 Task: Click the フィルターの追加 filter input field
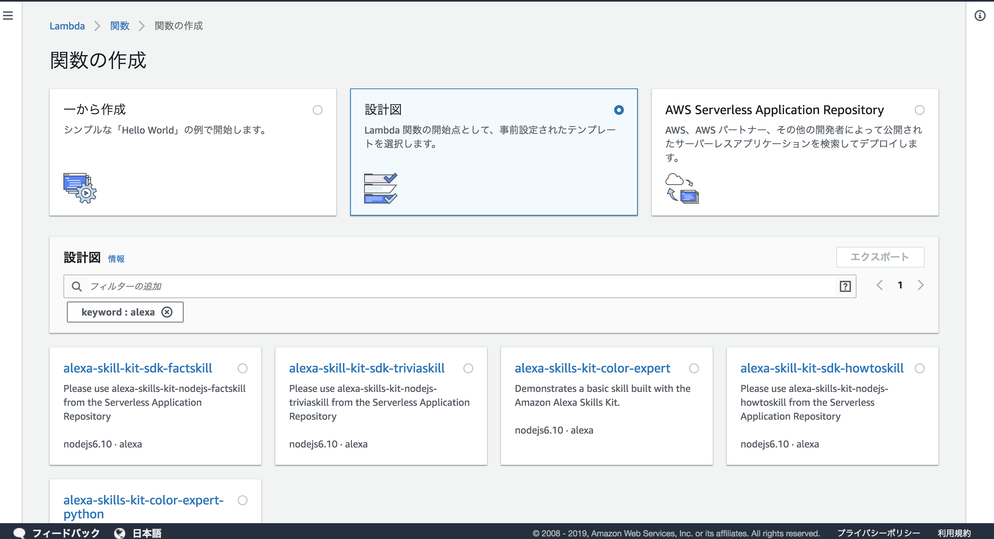click(460, 287)
